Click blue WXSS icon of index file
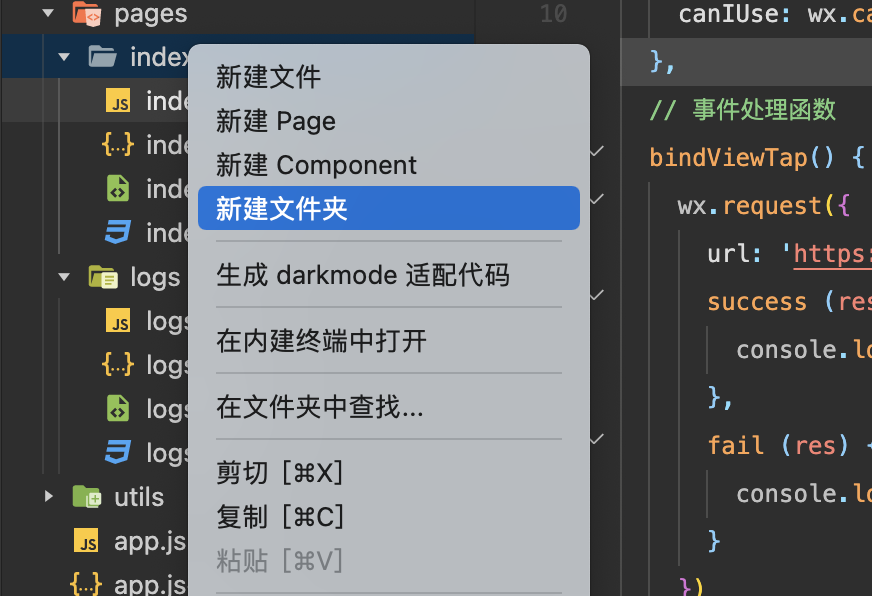Screen dimensions: 872x596 point(118,232)
